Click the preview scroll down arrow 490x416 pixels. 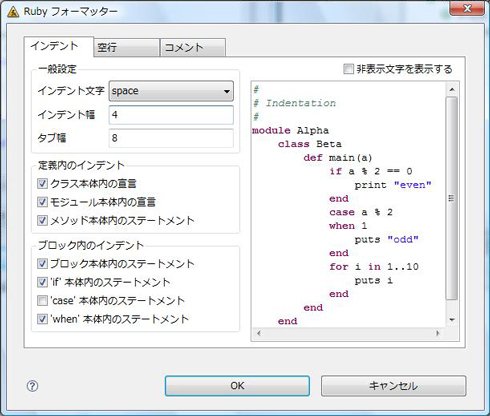[x=452, y=320]
